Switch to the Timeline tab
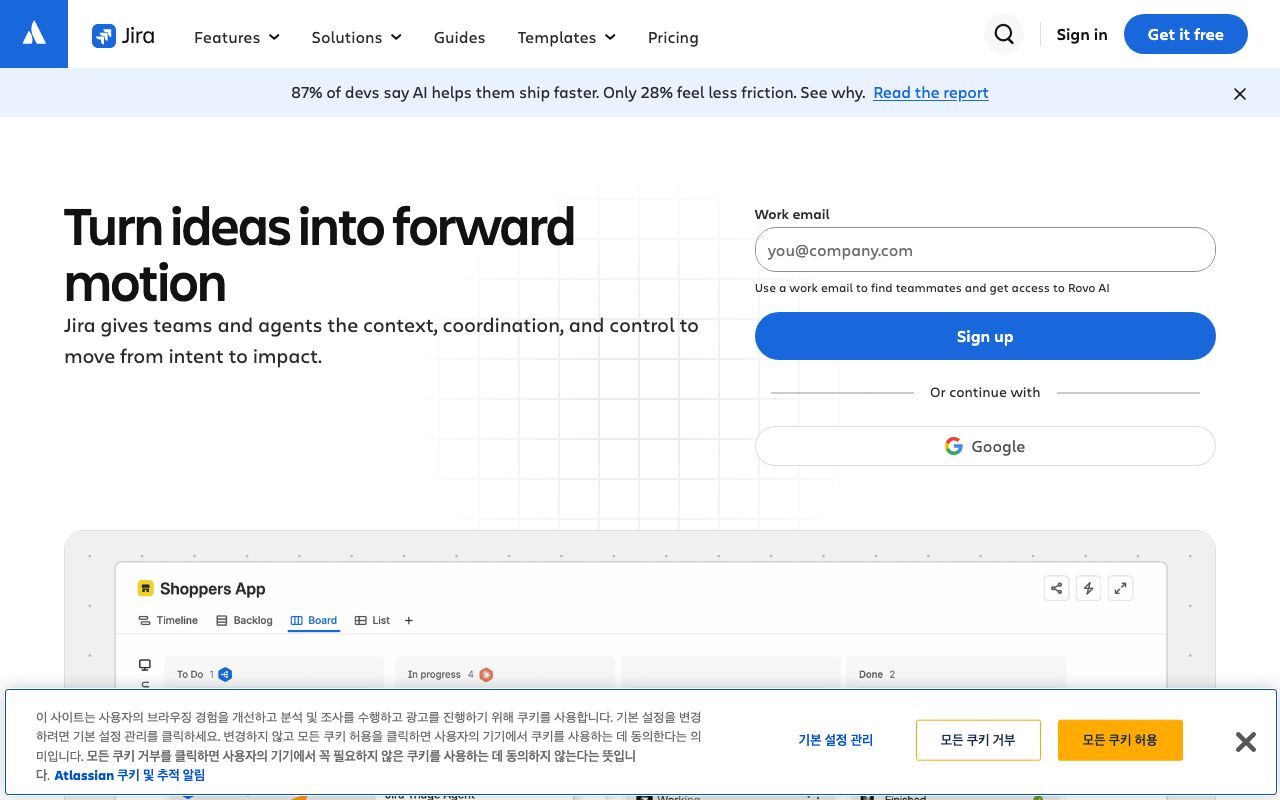The height and width of the screenshot is (800, 1280). pyautogui.click(x=168, y=621)
